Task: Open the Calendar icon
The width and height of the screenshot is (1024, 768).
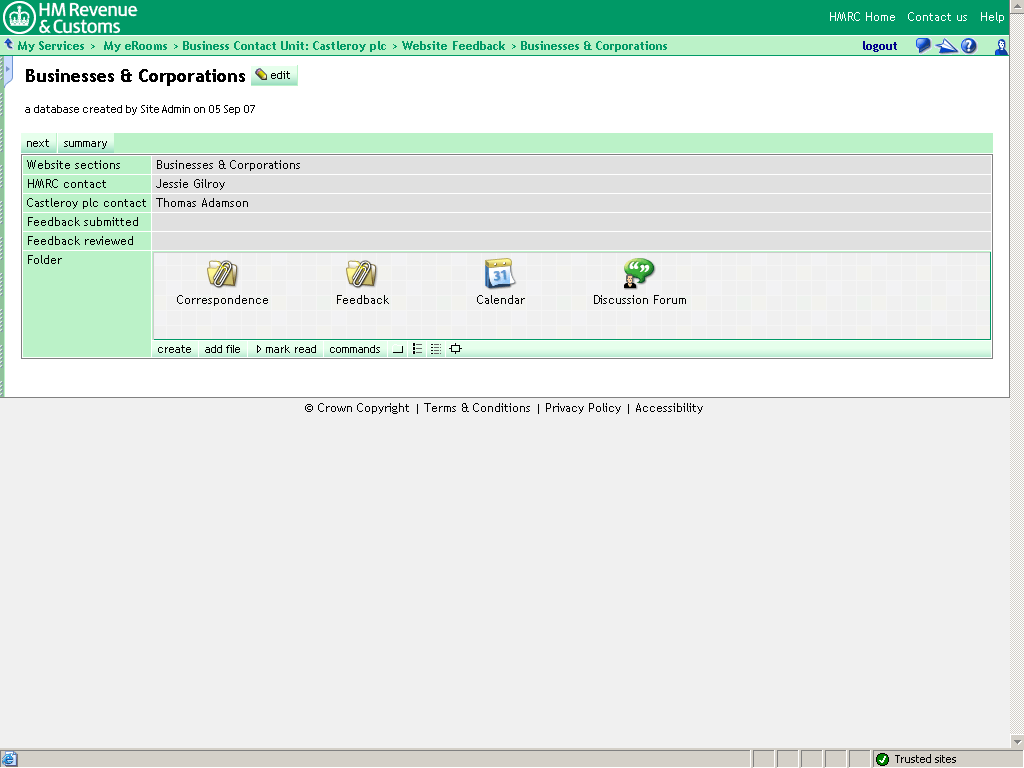Action: pos(499,273)
